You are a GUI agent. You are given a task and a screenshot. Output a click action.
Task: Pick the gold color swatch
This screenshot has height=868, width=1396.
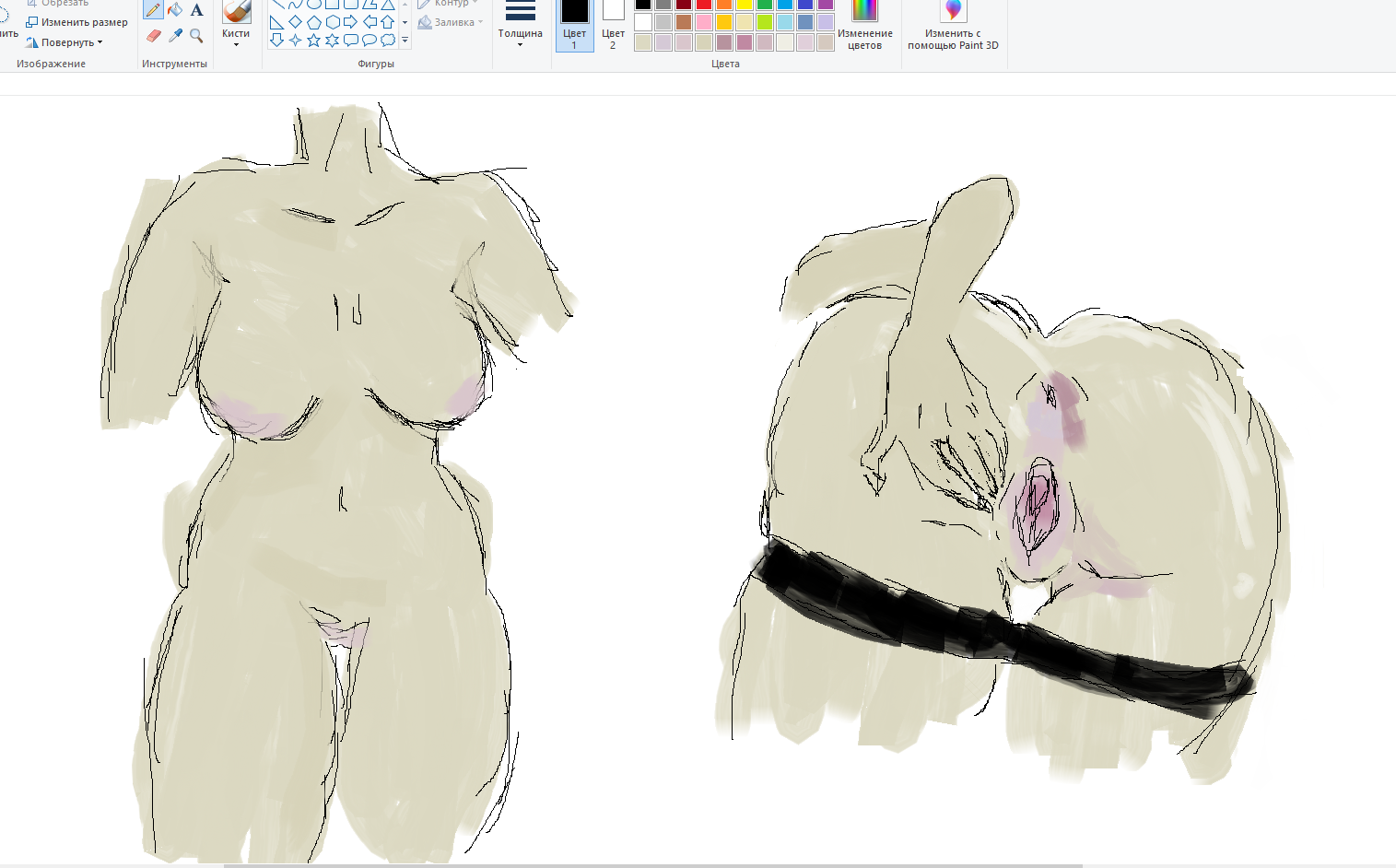[x=724, y=22]
